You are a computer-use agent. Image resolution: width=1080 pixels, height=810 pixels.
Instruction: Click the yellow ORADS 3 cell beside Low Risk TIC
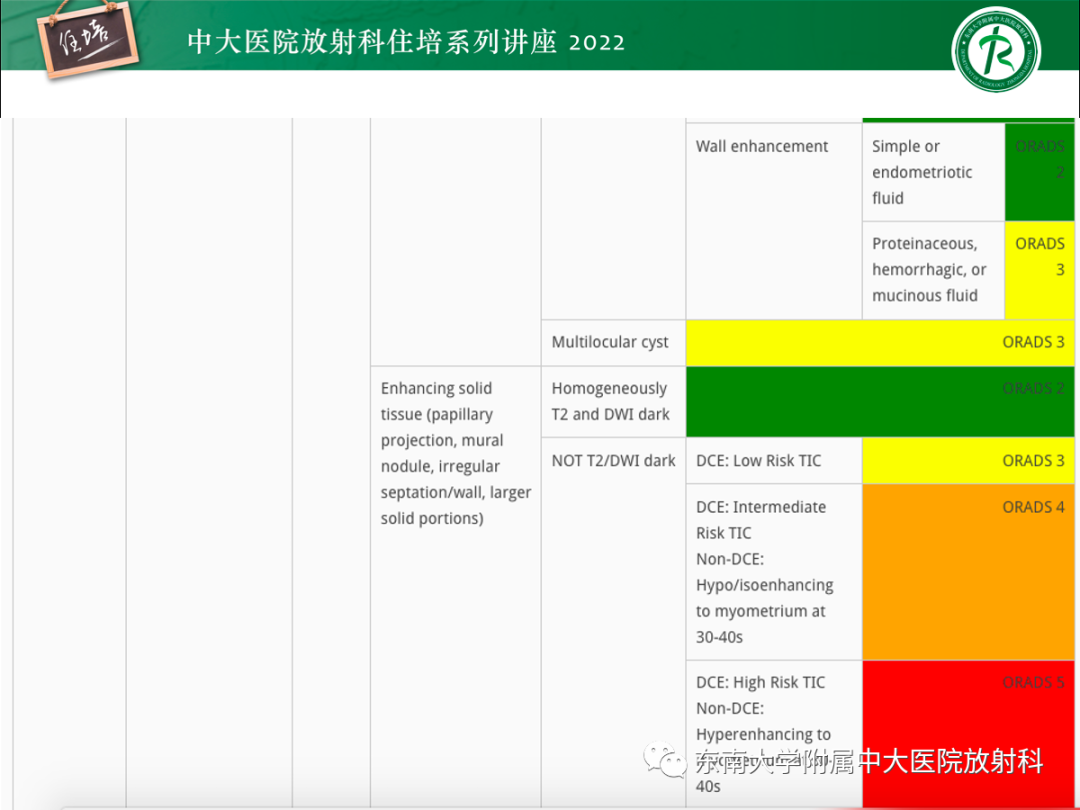click(968, 461)
